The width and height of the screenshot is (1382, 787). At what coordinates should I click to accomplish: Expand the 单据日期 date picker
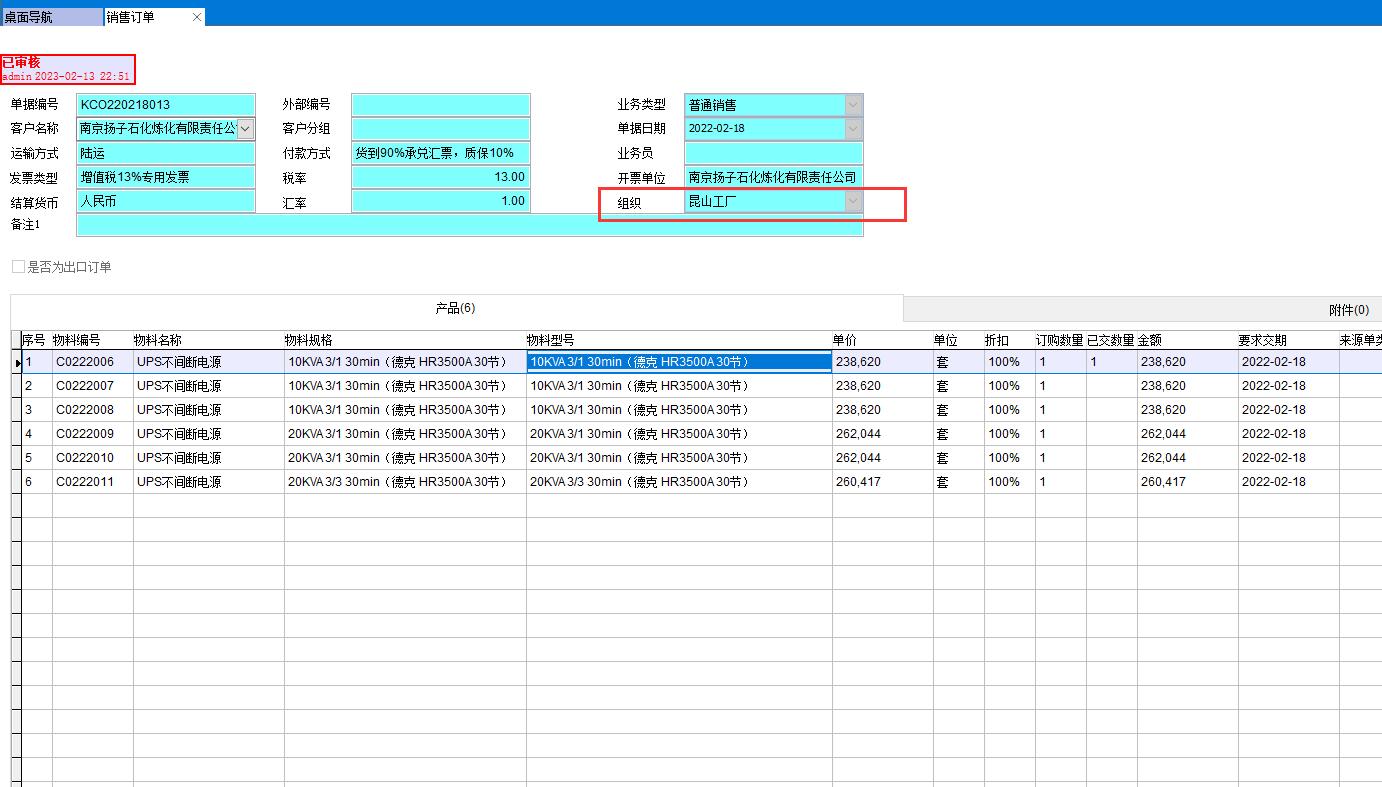852,129
